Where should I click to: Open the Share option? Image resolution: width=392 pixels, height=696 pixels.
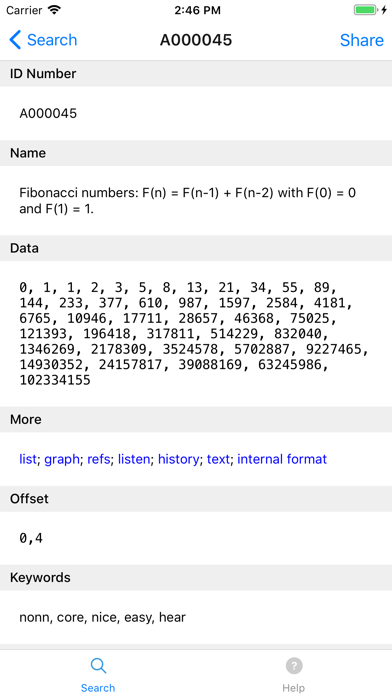(x=361, y=40)
